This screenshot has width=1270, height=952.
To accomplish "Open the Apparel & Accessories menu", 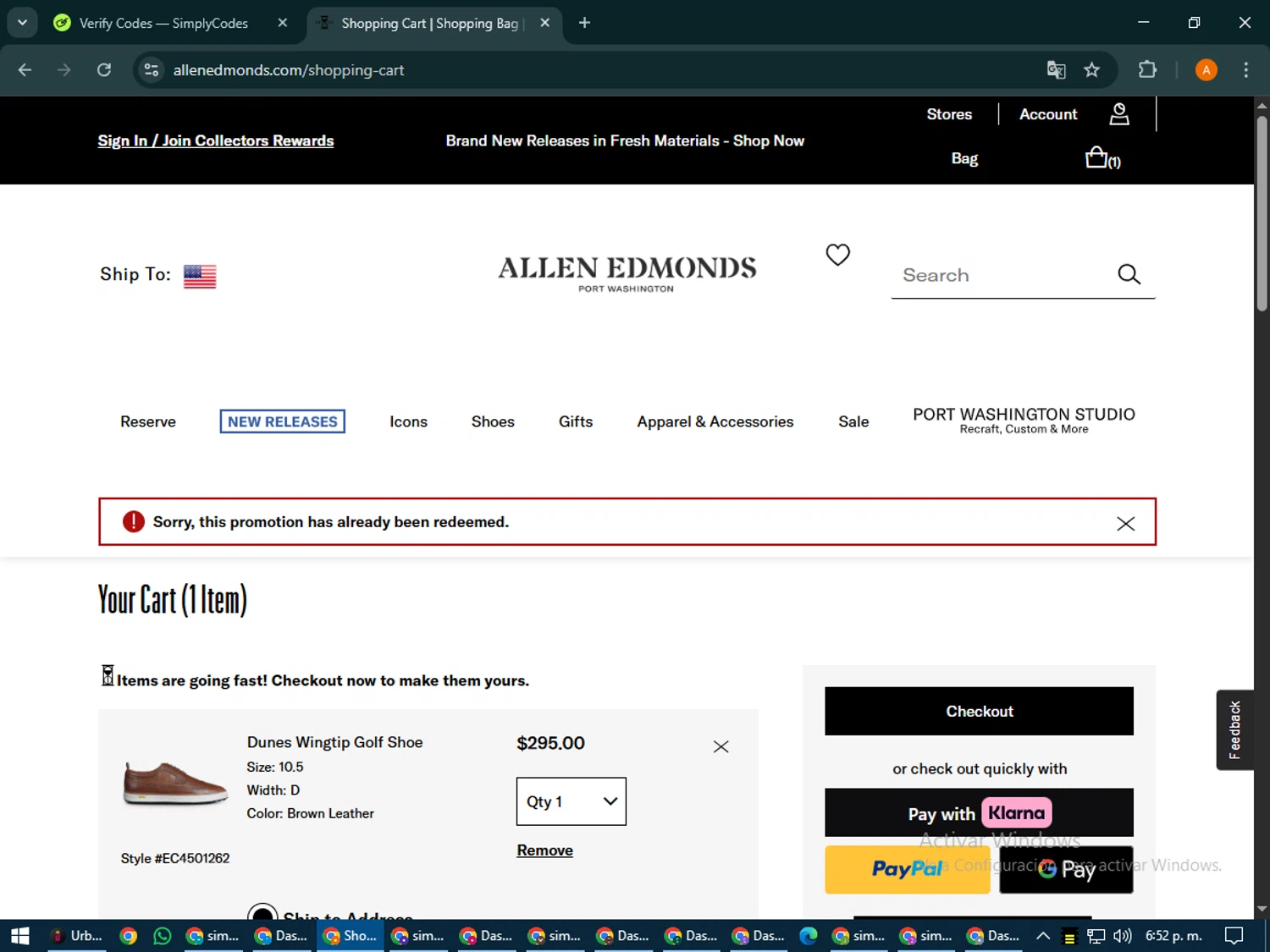I will pyautogui.click(x=715, y=421).
